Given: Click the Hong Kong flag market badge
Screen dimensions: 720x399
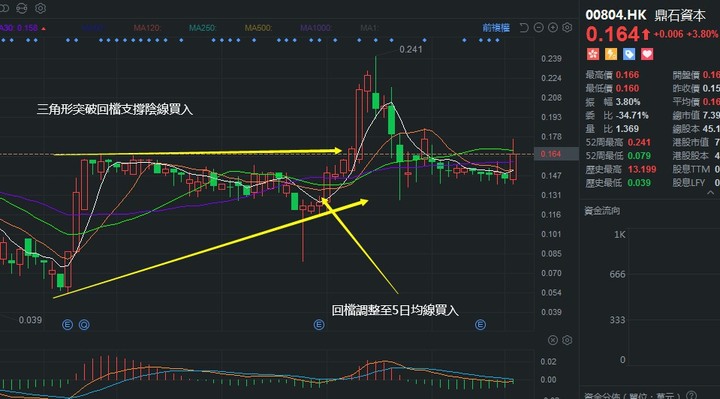Looking at the screenshot, I should click(x=593, y=54).
